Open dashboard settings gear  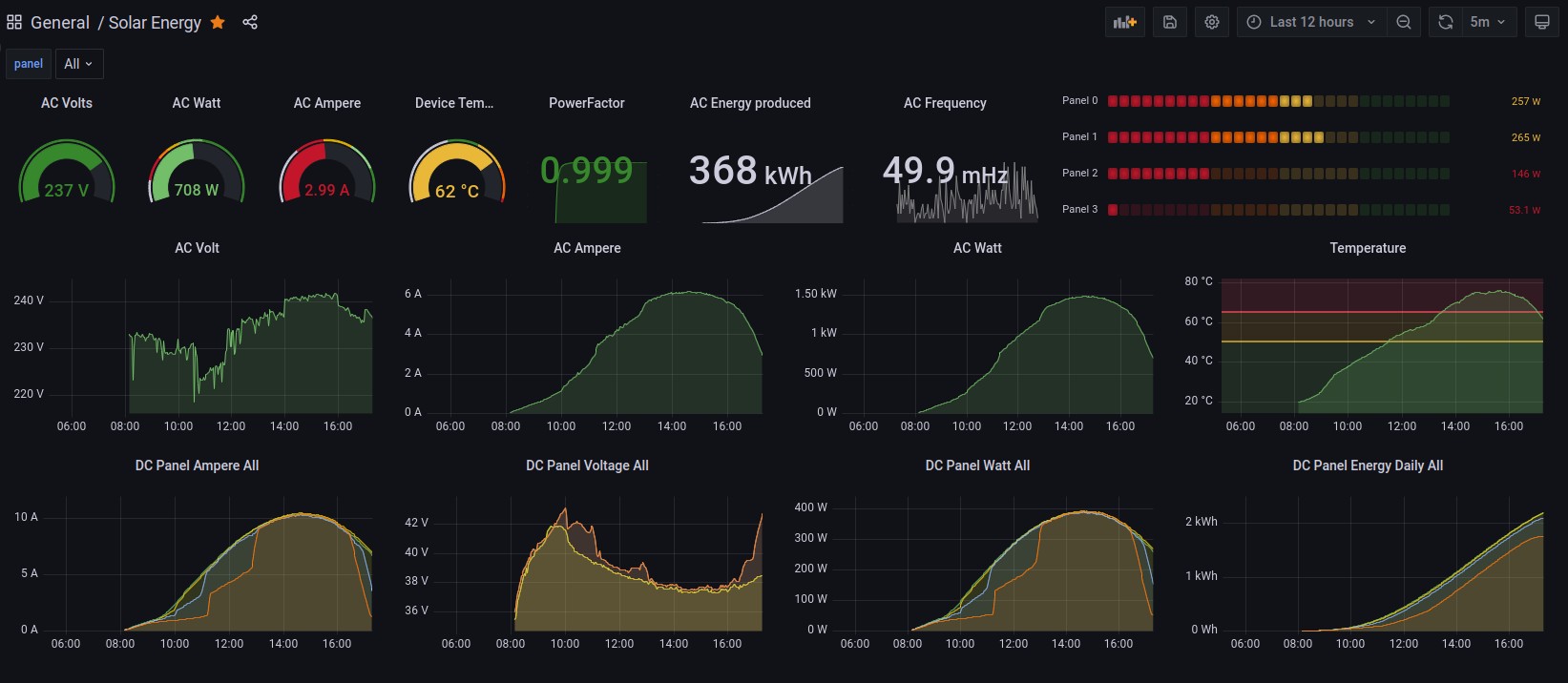click(x=1212, y=22)
